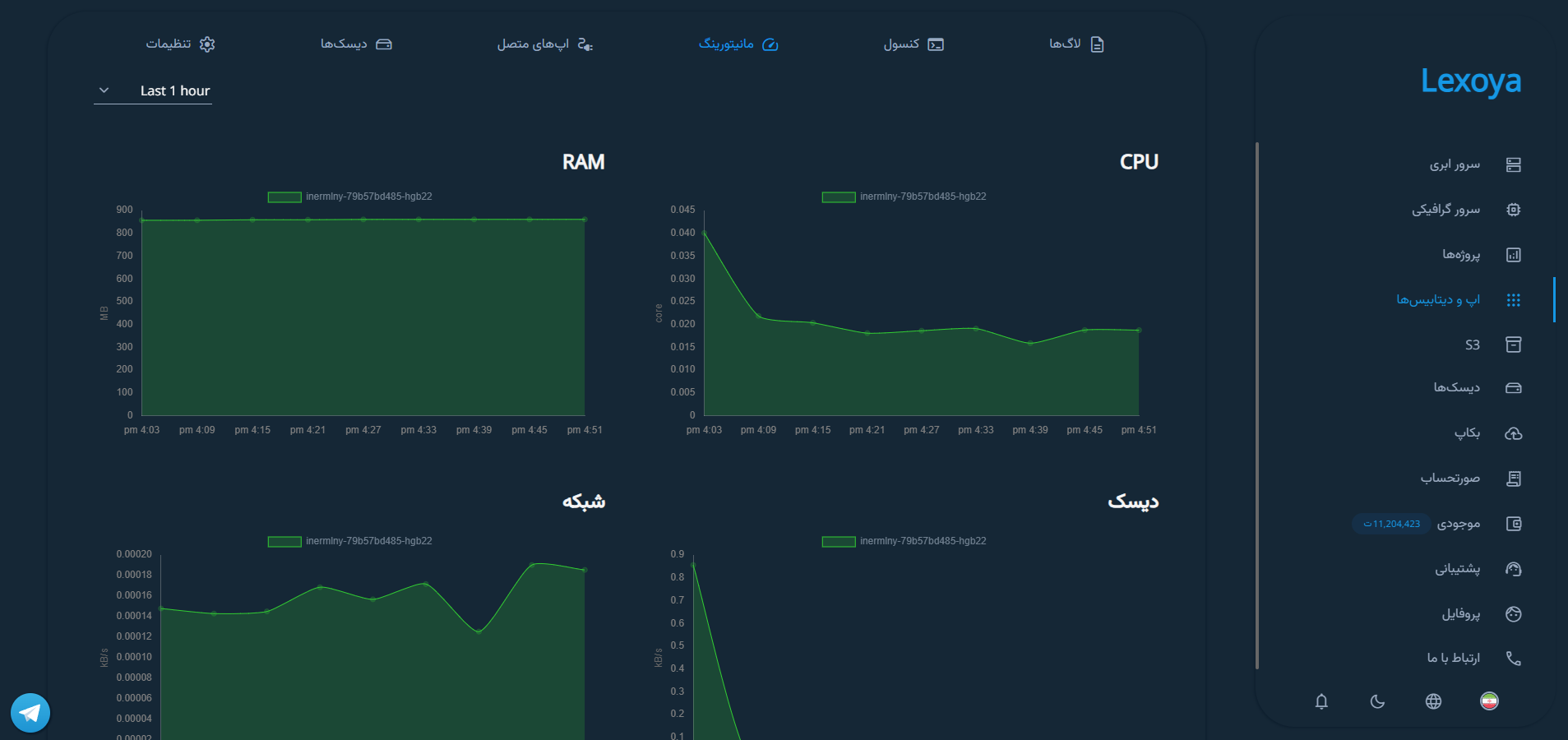
Task: Select the Iran flag language icon
Action: (1489, 701)
